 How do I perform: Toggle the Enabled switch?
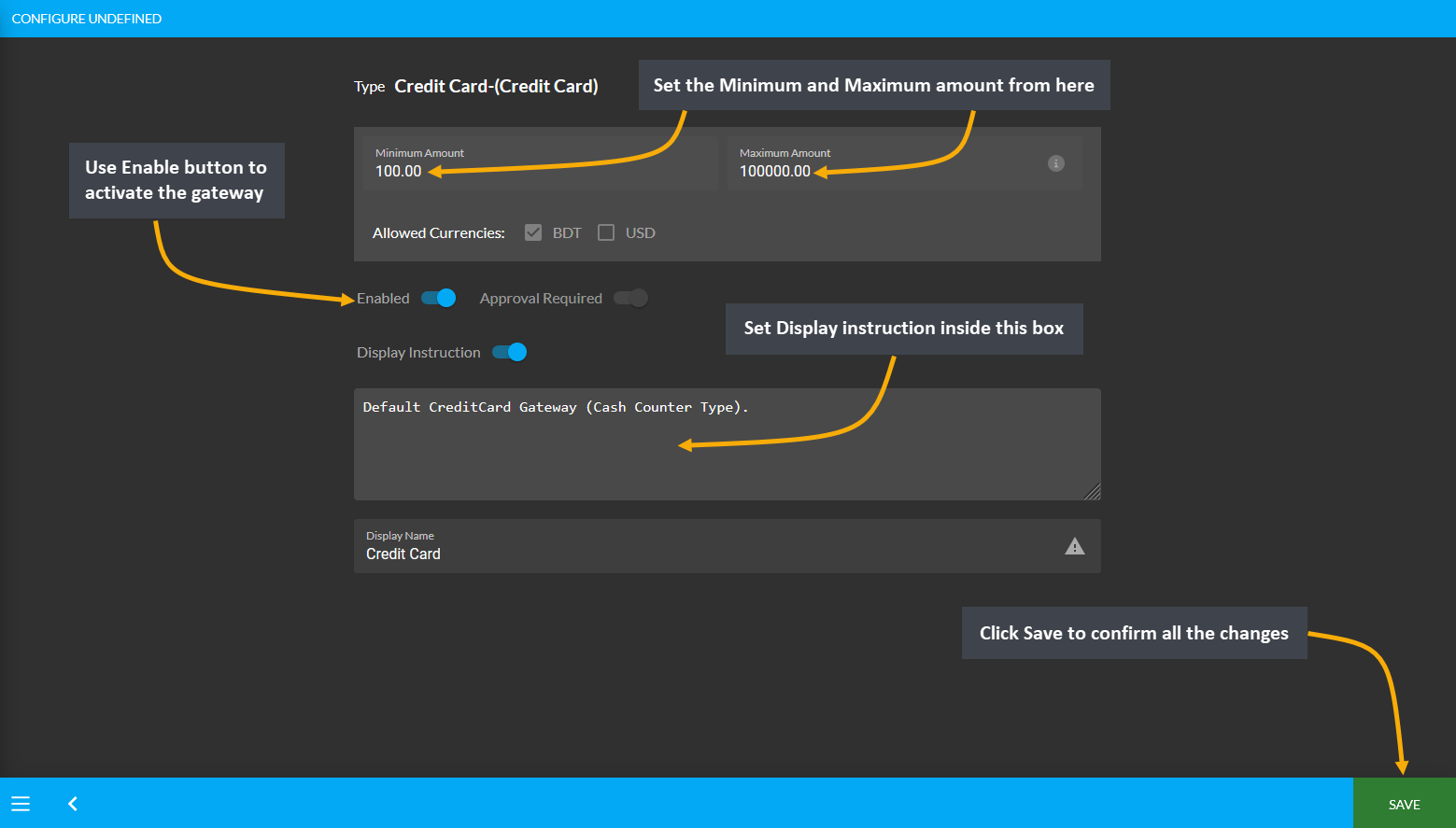click(438, 298)
